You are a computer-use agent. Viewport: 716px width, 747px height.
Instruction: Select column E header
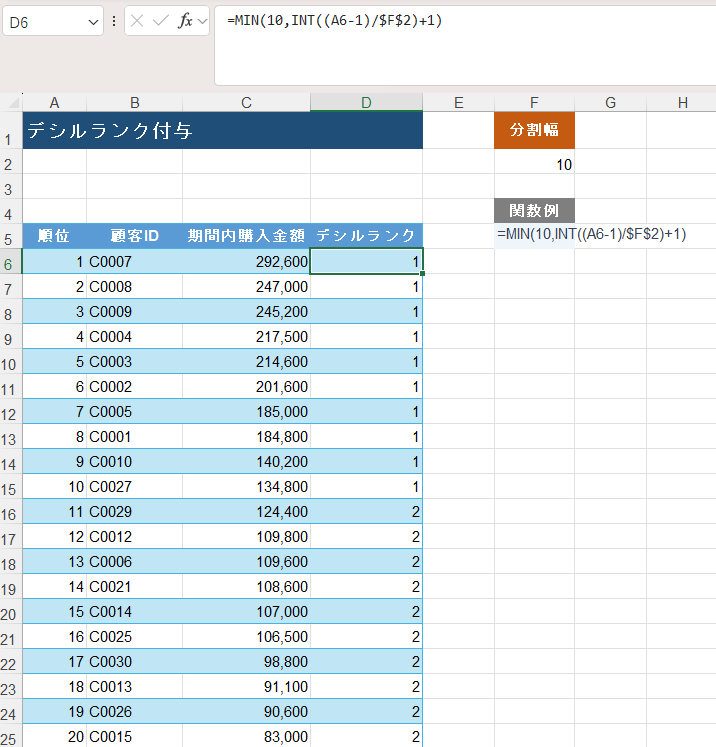pos(458,102)
